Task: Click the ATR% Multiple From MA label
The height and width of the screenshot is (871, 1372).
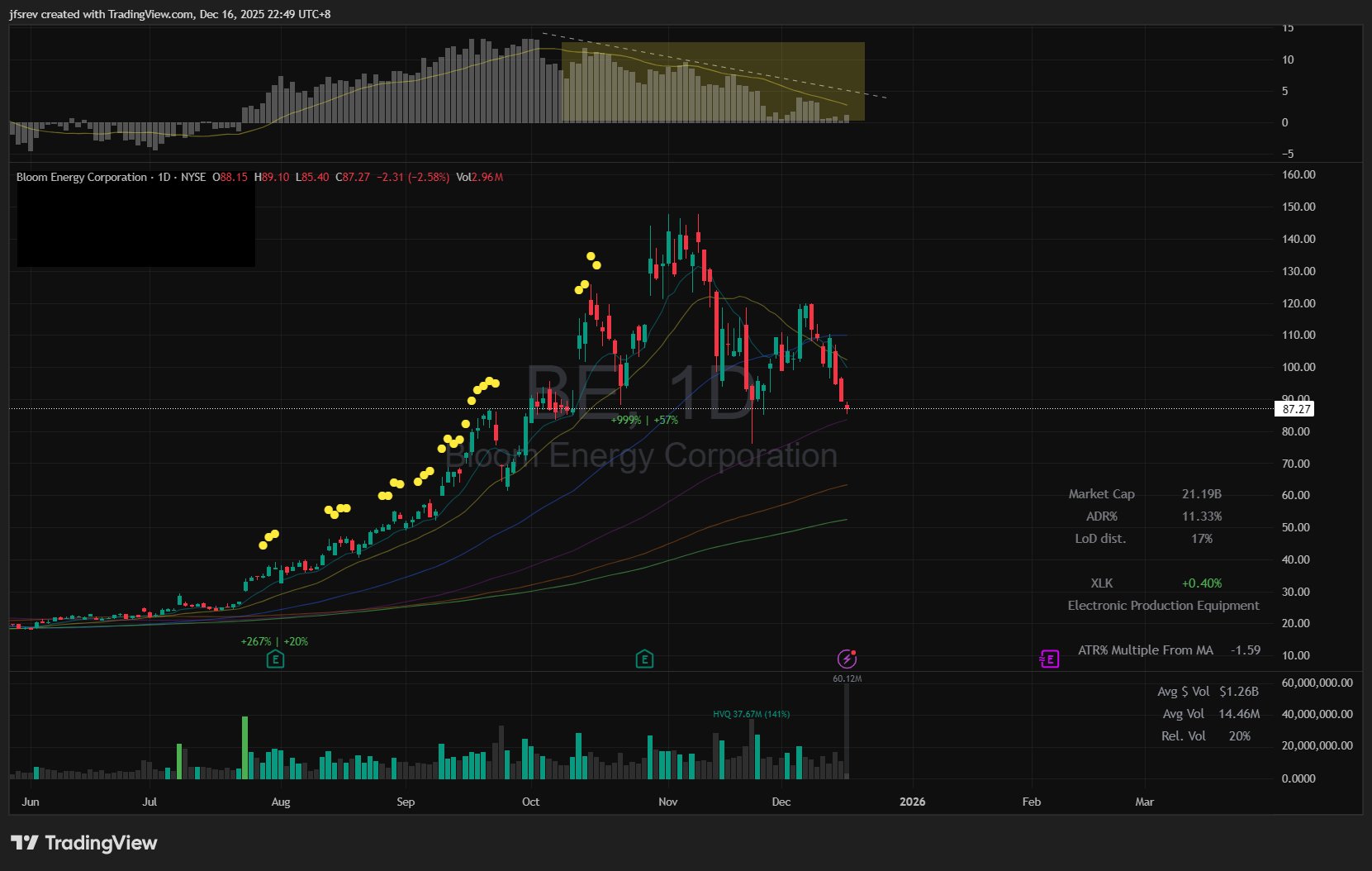Action: pos(1146,650)
